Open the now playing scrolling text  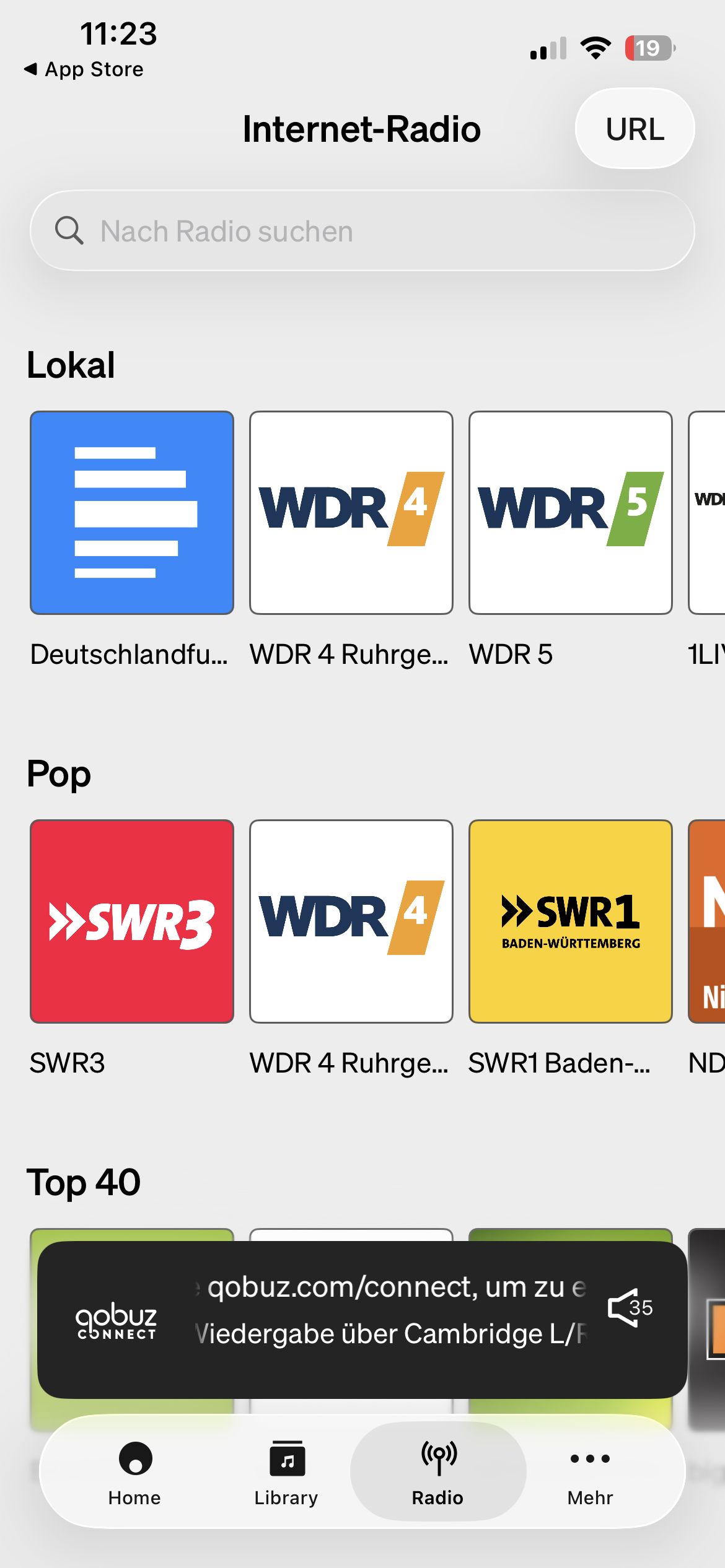click(390, 1310)
